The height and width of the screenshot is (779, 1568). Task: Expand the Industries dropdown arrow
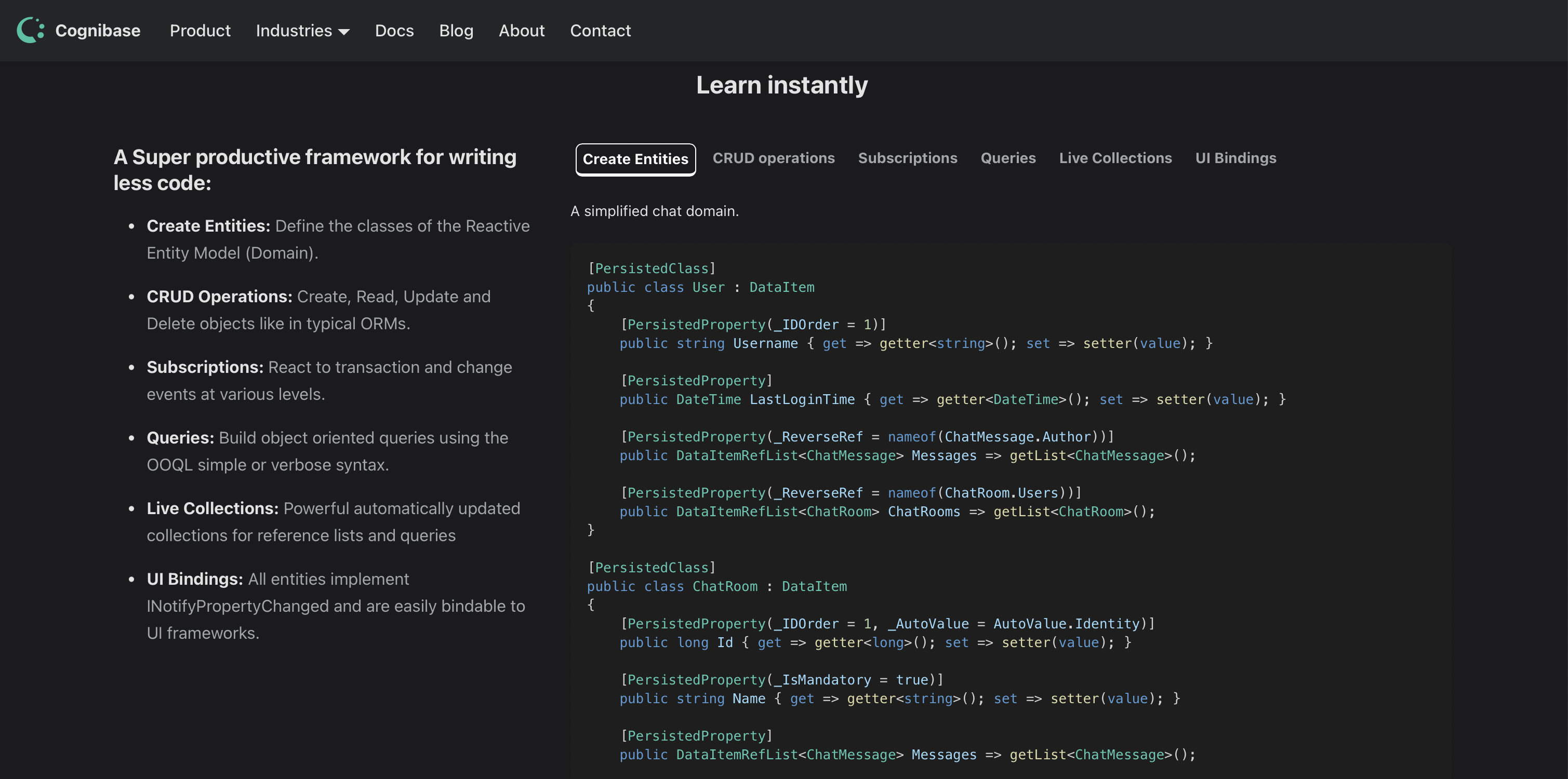tap(344, 32)
